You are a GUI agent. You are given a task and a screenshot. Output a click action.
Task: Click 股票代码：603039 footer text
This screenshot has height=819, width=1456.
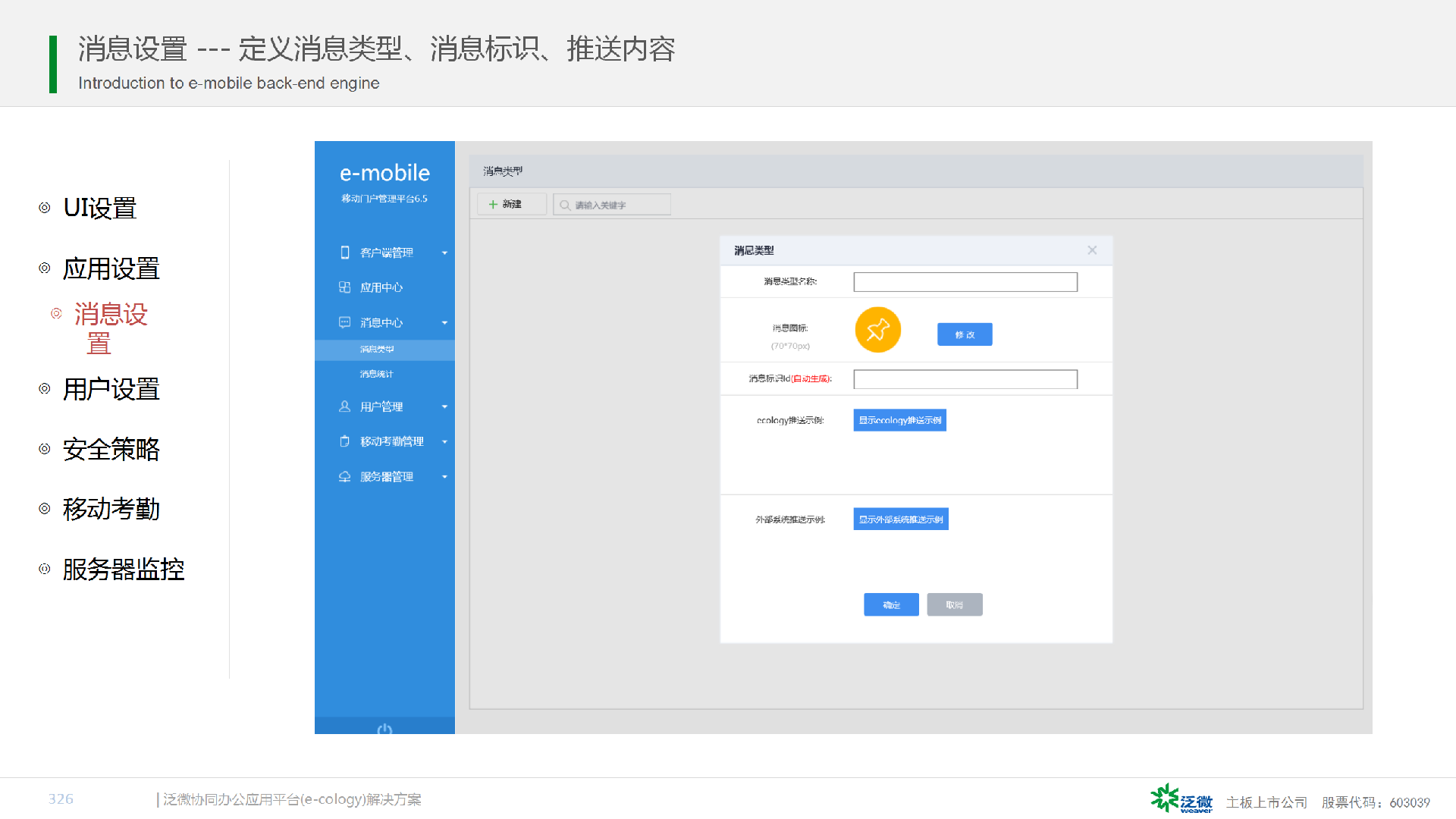click(x=1376, y=802)
